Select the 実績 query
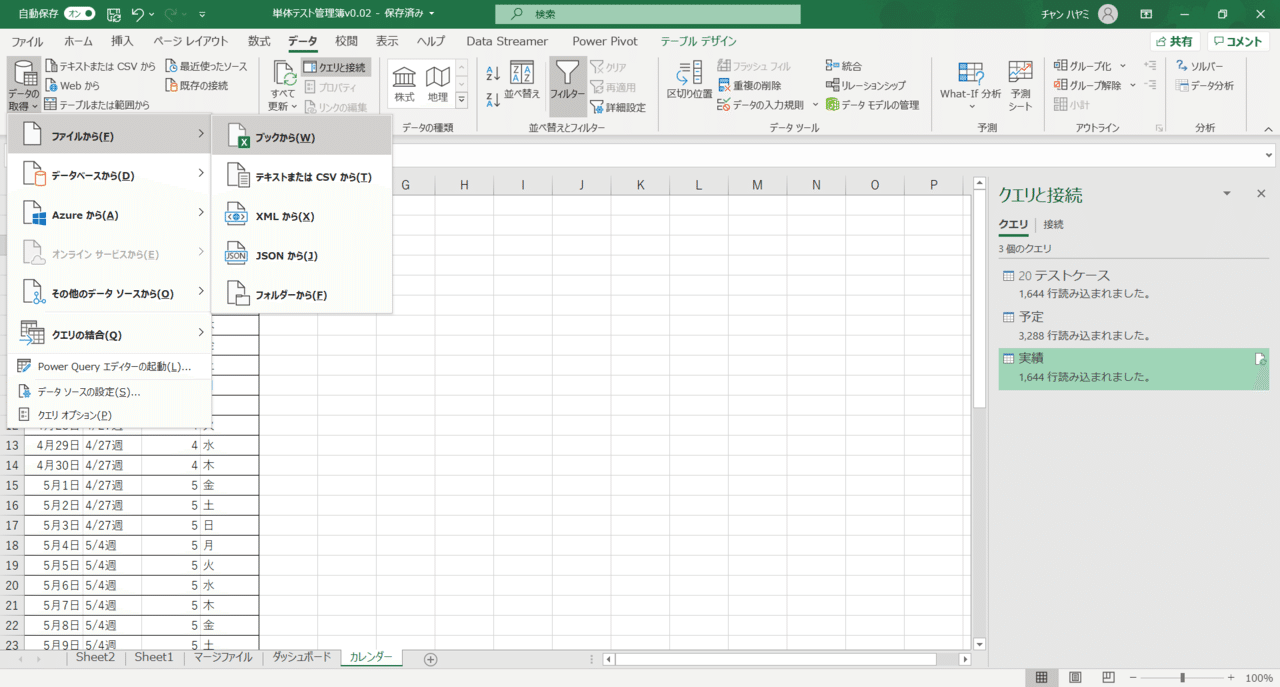1280x687 pixels. click(1133, 367)
